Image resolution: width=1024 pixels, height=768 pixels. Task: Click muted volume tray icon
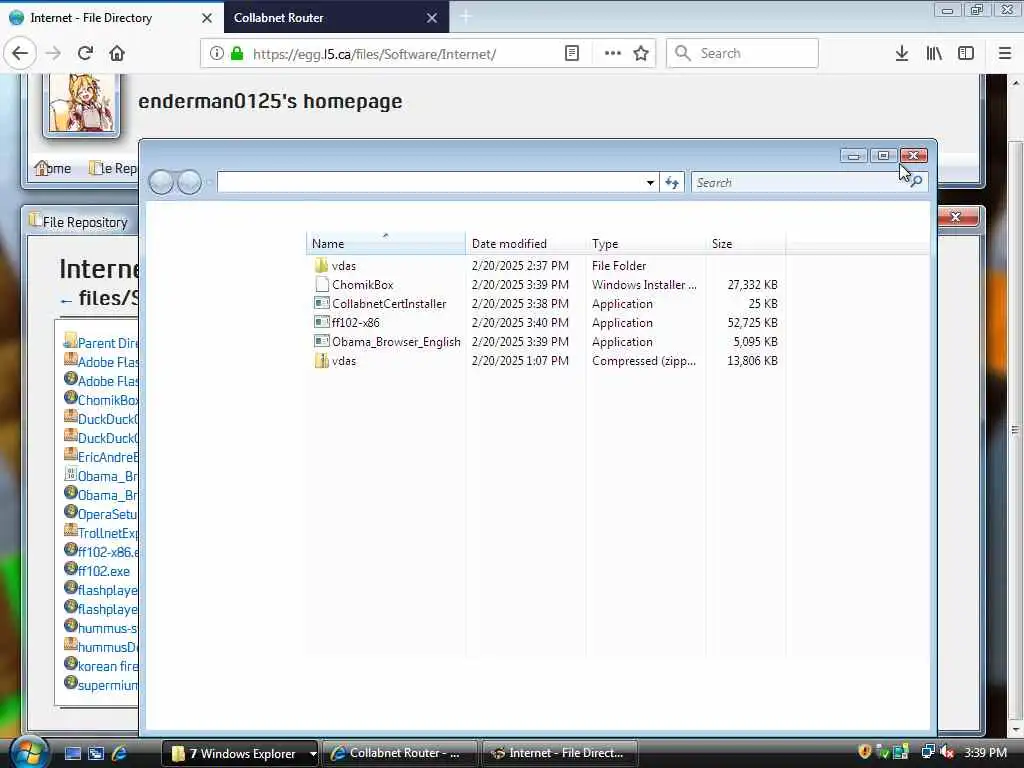tap(948, 752)
